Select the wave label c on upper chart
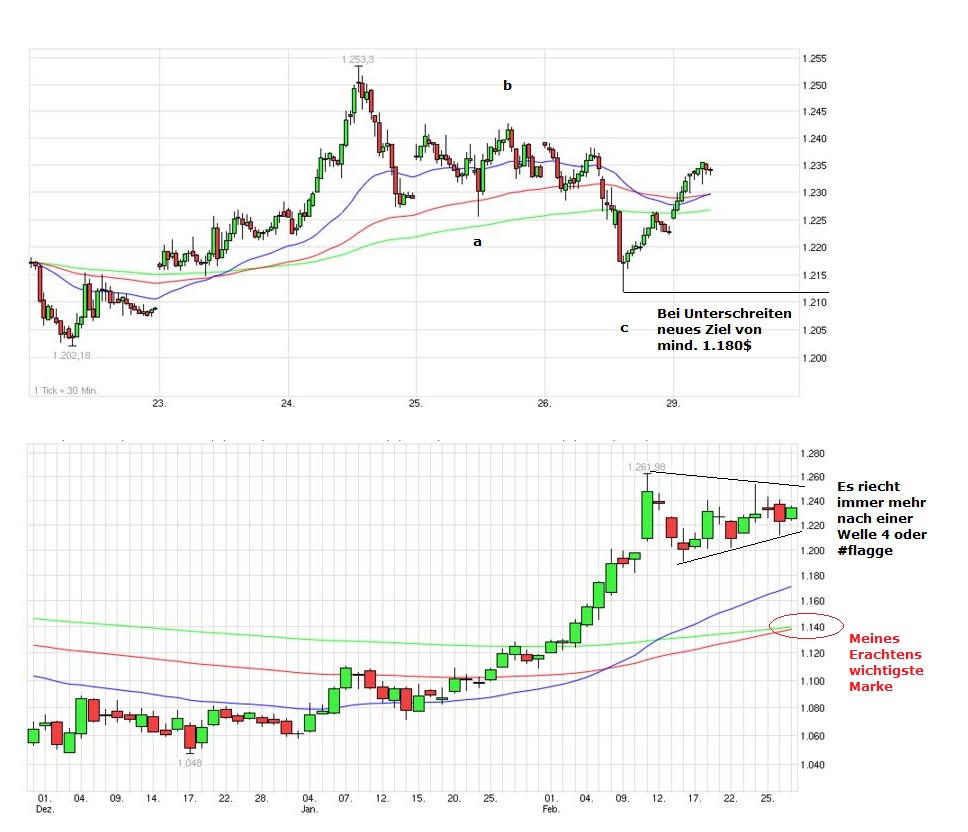Image resolution: width=968 pixels, height=832 pixels. point(624,327)
